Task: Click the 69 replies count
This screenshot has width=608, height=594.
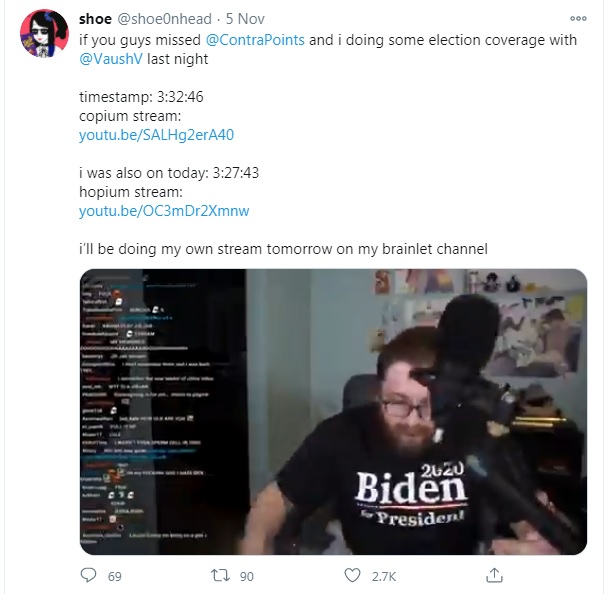Action: (115, 577)
